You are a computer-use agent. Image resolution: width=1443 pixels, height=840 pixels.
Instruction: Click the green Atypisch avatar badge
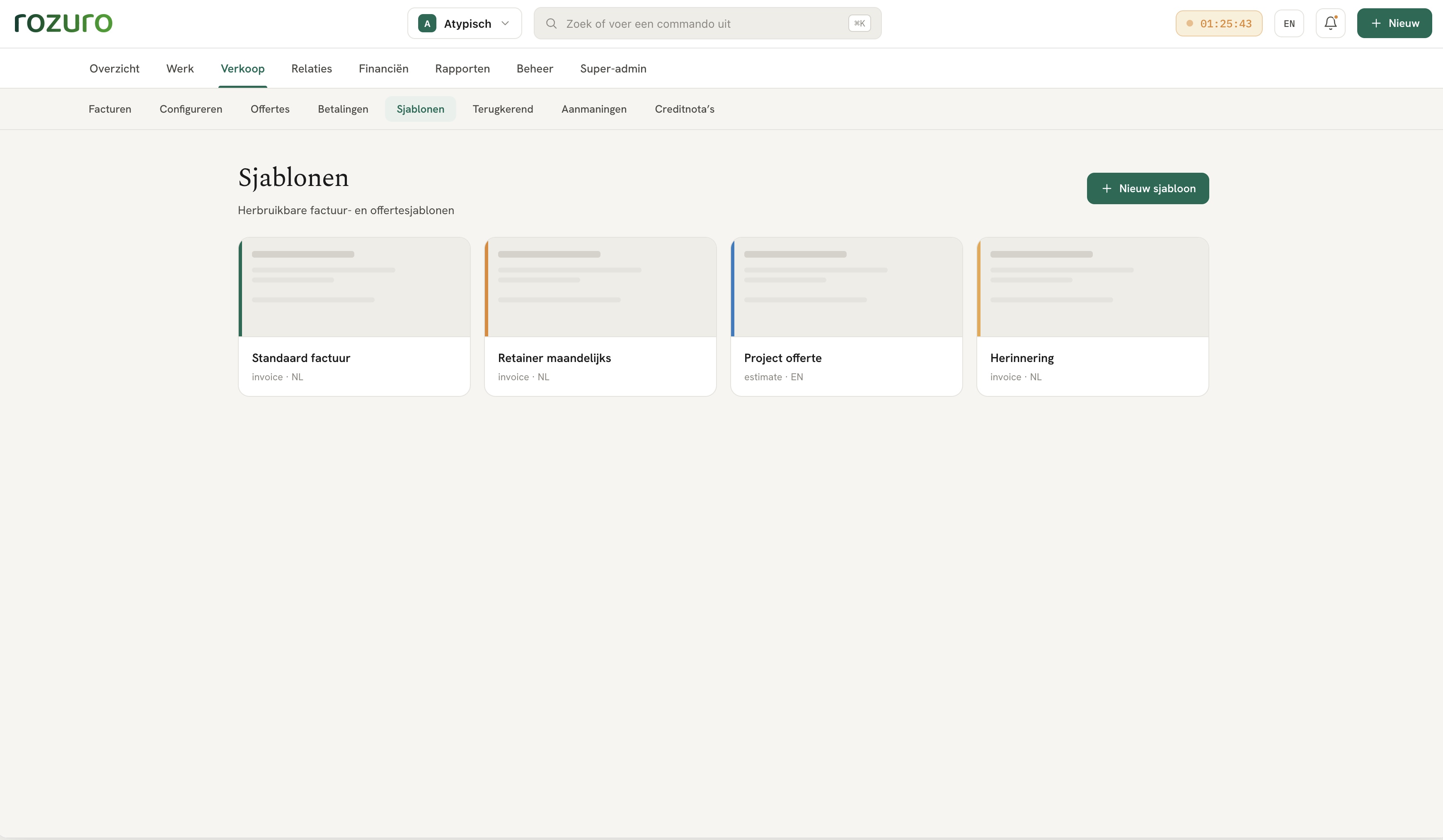(427, 24)
